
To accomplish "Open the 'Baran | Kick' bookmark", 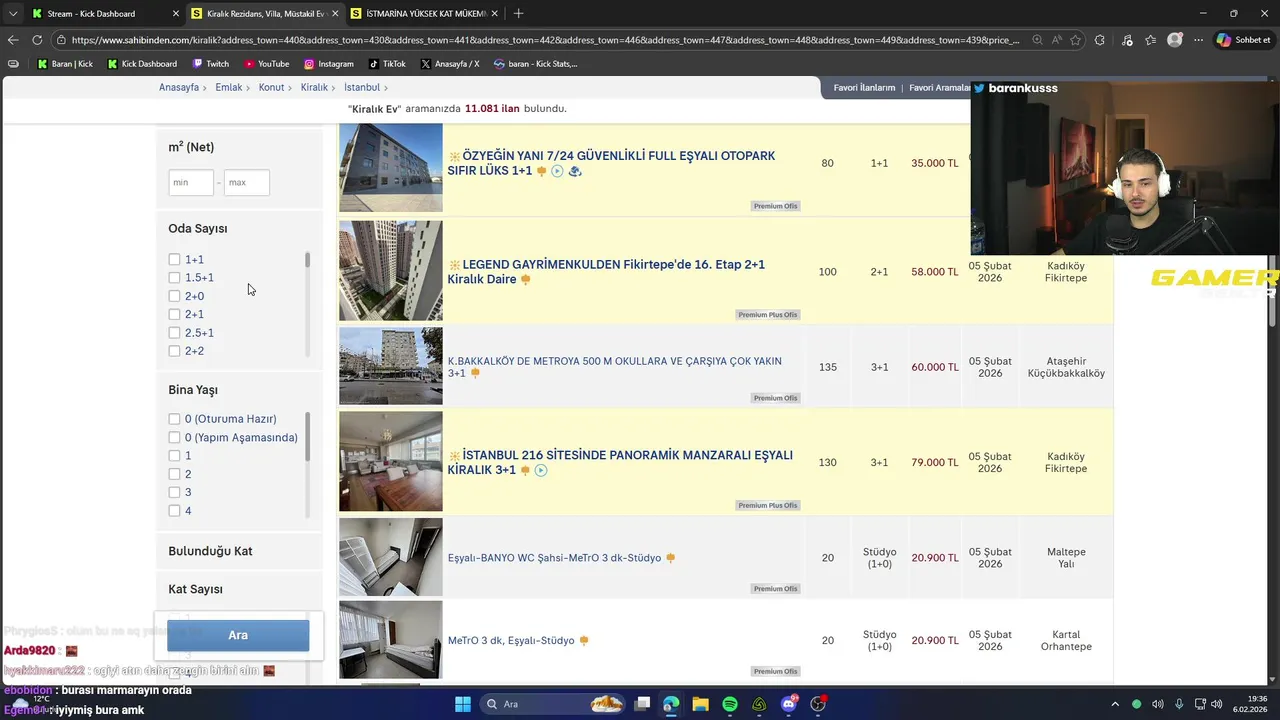I will (x=65, y=64).
